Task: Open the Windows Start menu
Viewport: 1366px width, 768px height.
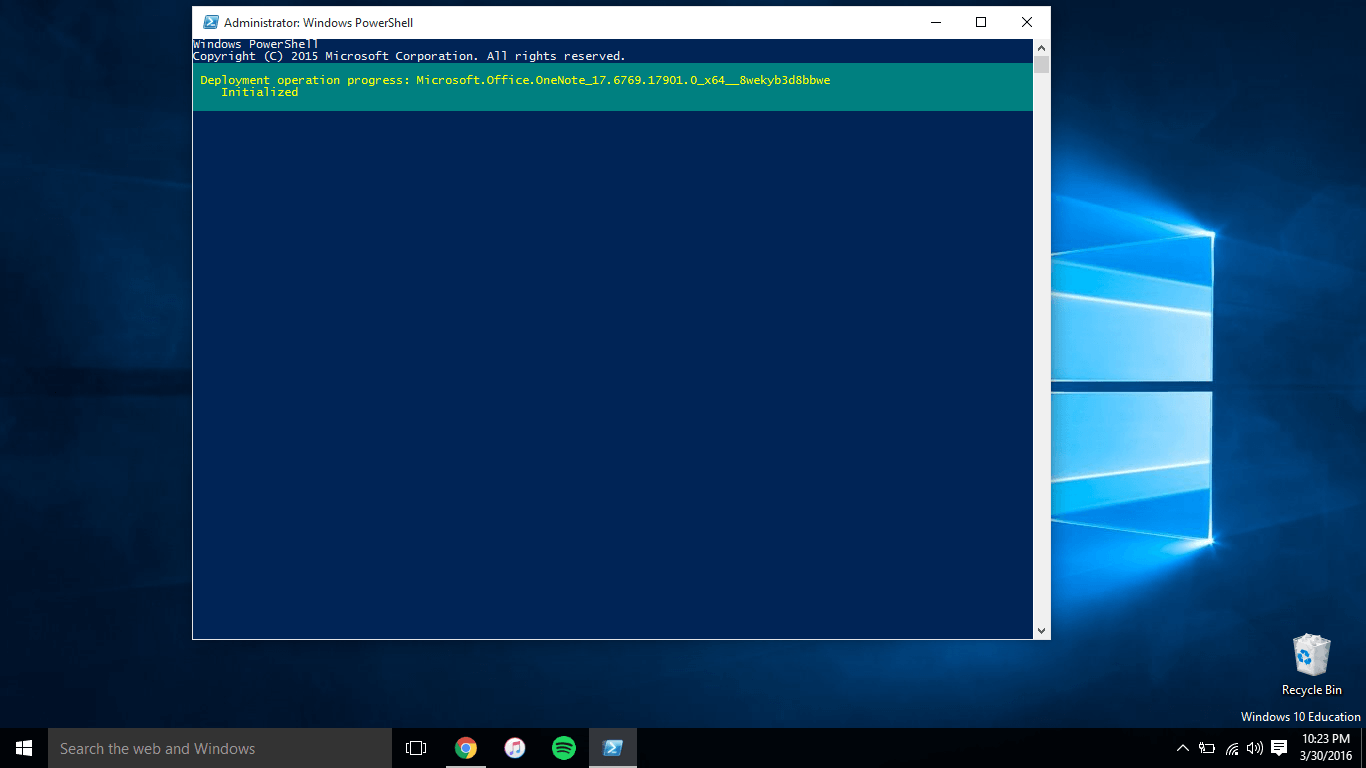Action: (24, 748)
